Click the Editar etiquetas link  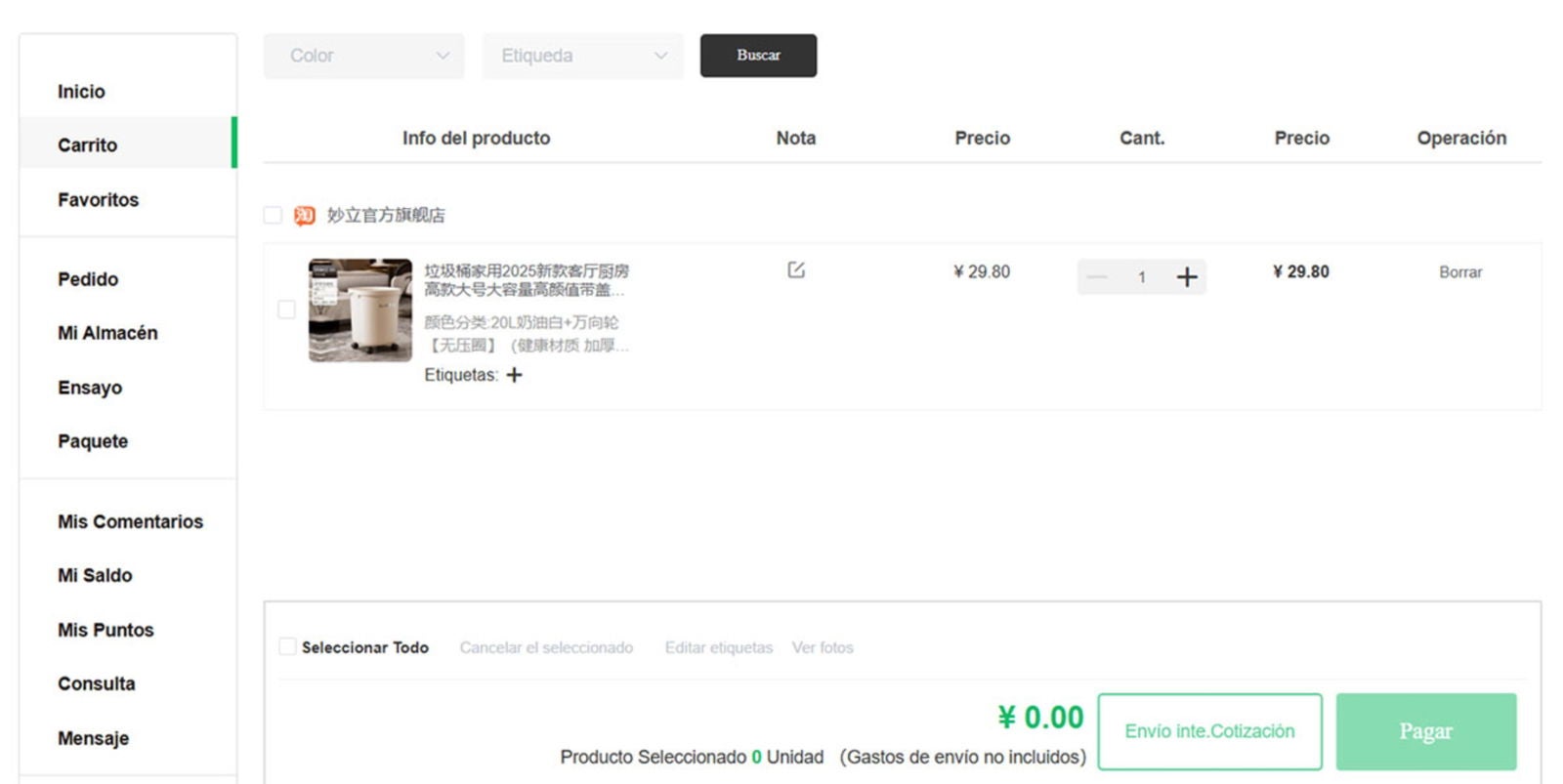719,646
